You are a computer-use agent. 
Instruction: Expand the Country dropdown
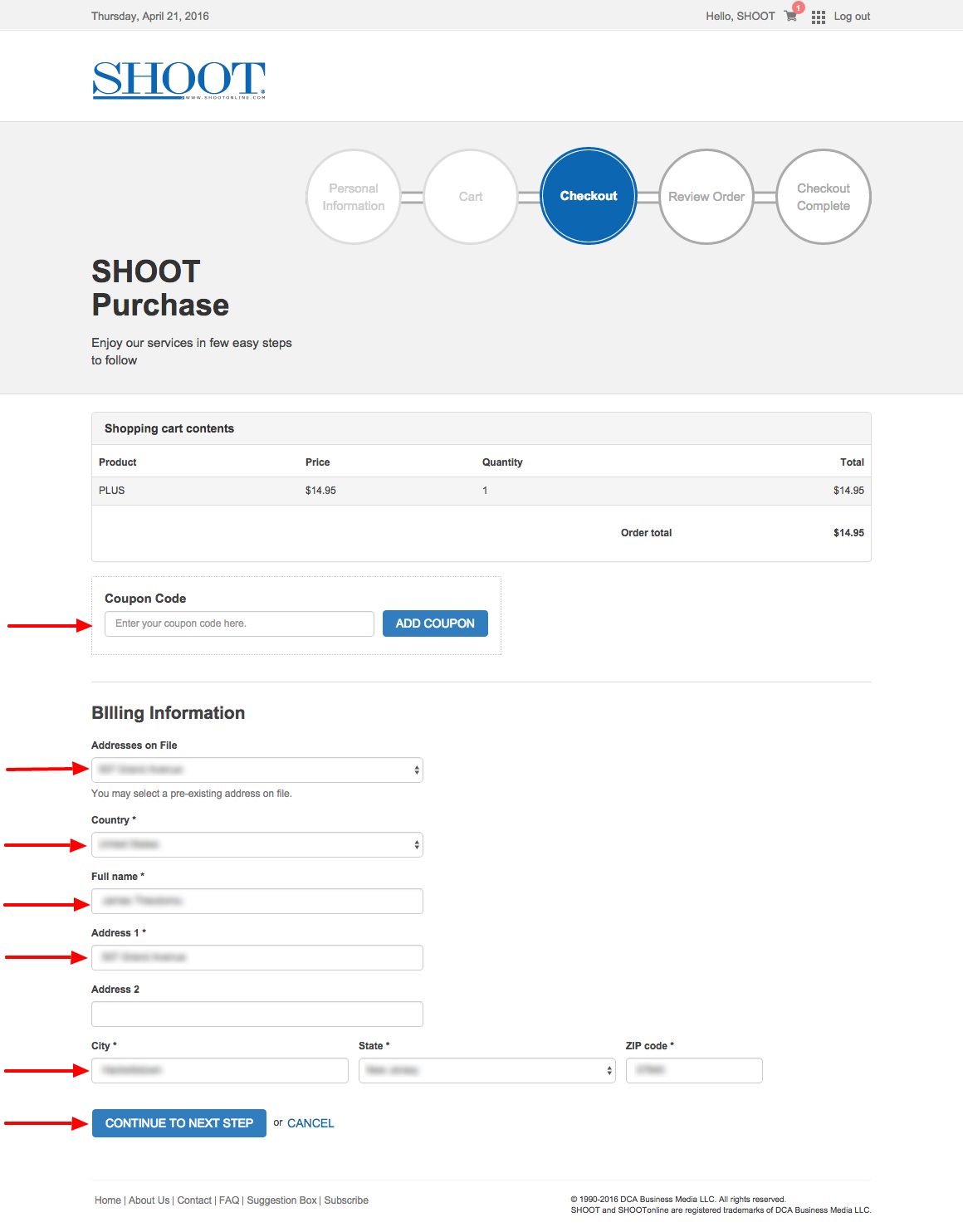257,844
